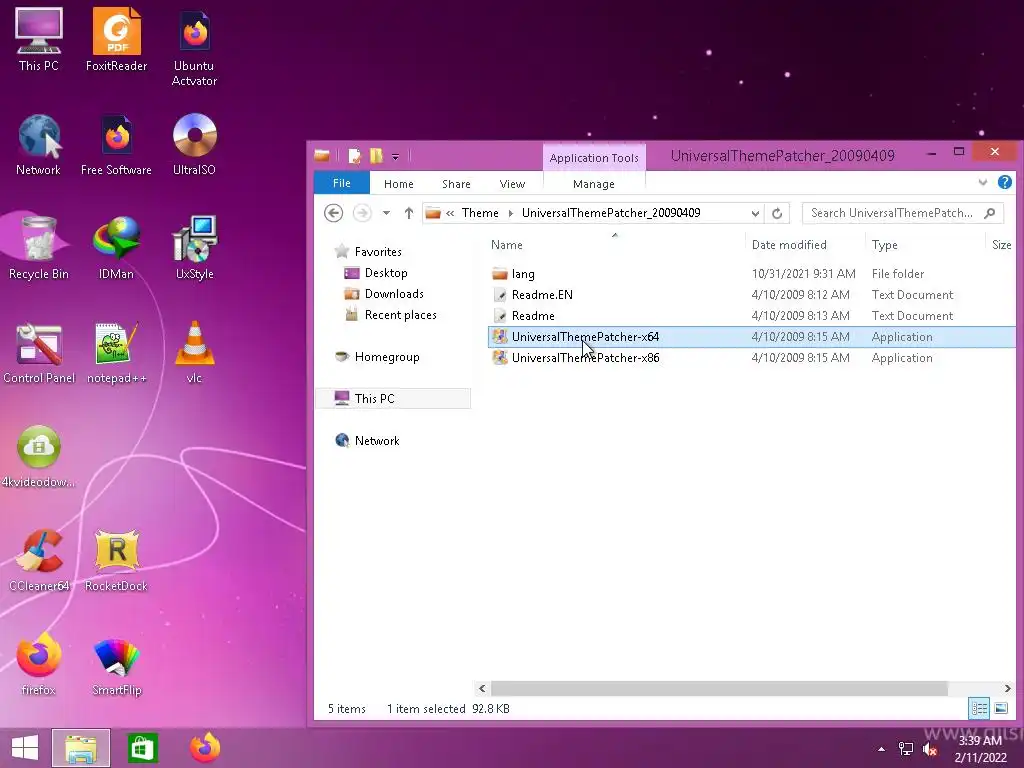
Task: Go back with Explorer Back arrow
Action: point(334,213)
